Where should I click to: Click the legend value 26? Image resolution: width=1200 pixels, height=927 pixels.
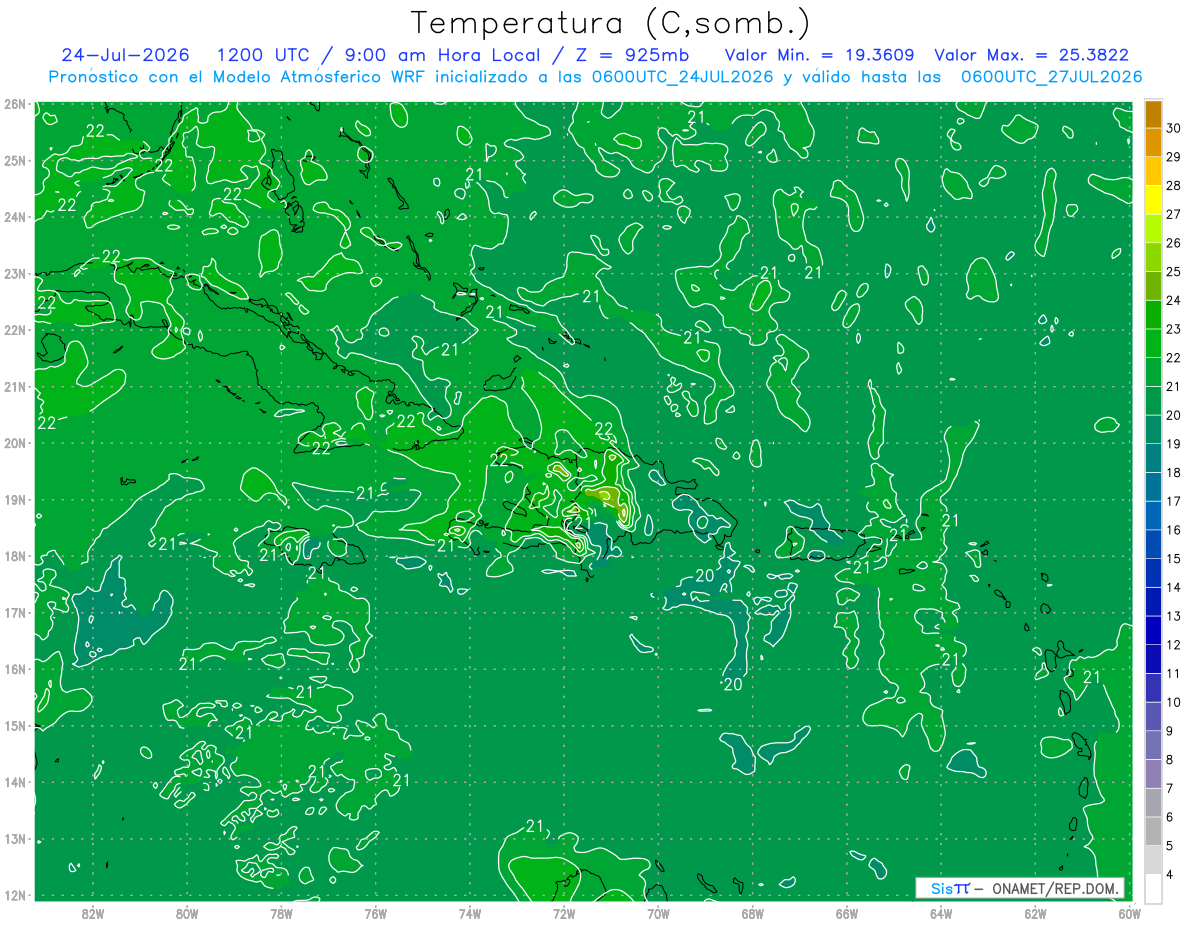click(x=1174, y=243)
